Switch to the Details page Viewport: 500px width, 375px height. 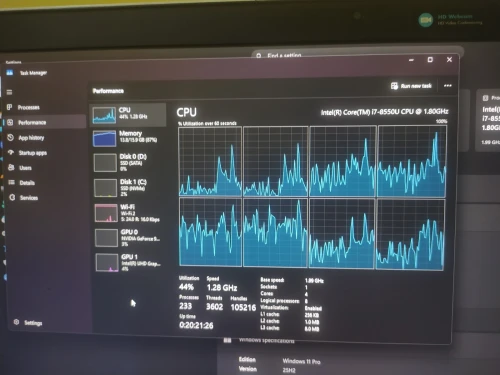[x=27, y=183]
